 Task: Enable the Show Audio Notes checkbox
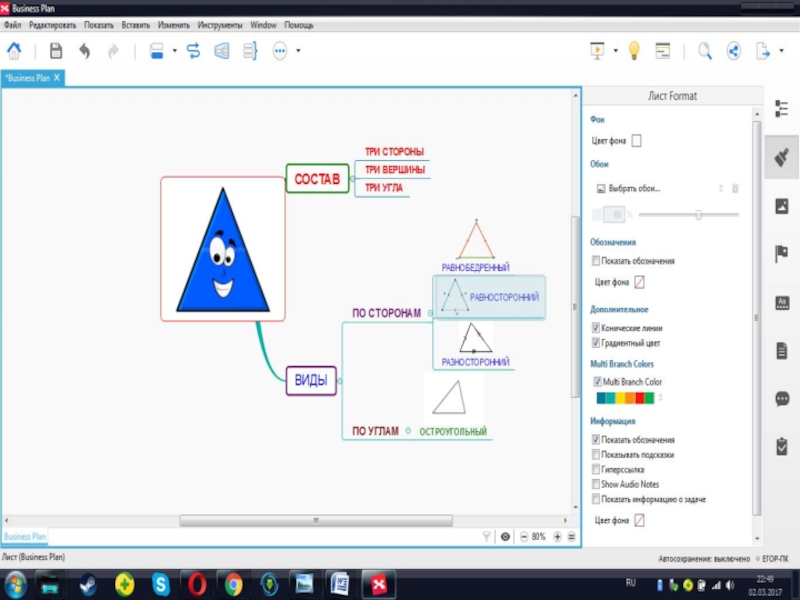click(596, 484)
